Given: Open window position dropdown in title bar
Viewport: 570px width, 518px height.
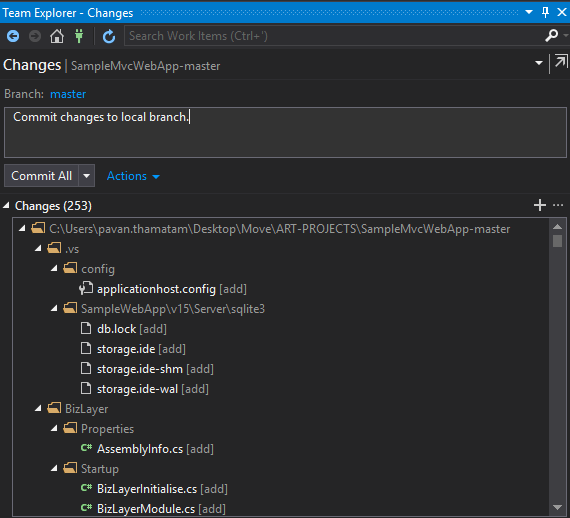Looking at the screenshot, I should [529, 12].
